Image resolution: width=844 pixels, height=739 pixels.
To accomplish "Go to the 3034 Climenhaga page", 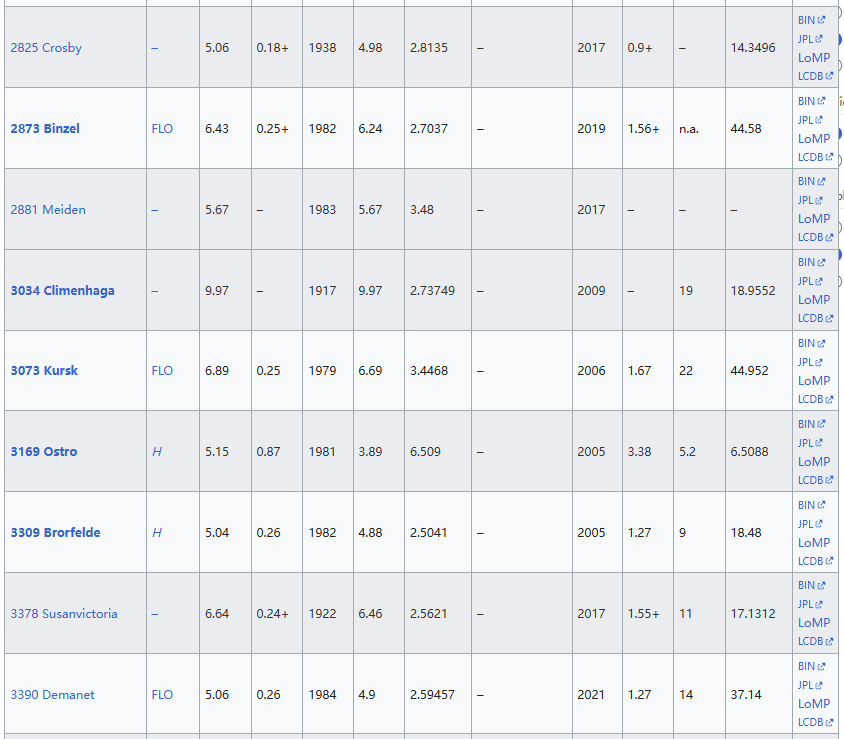I will click(x=62, y=291).
